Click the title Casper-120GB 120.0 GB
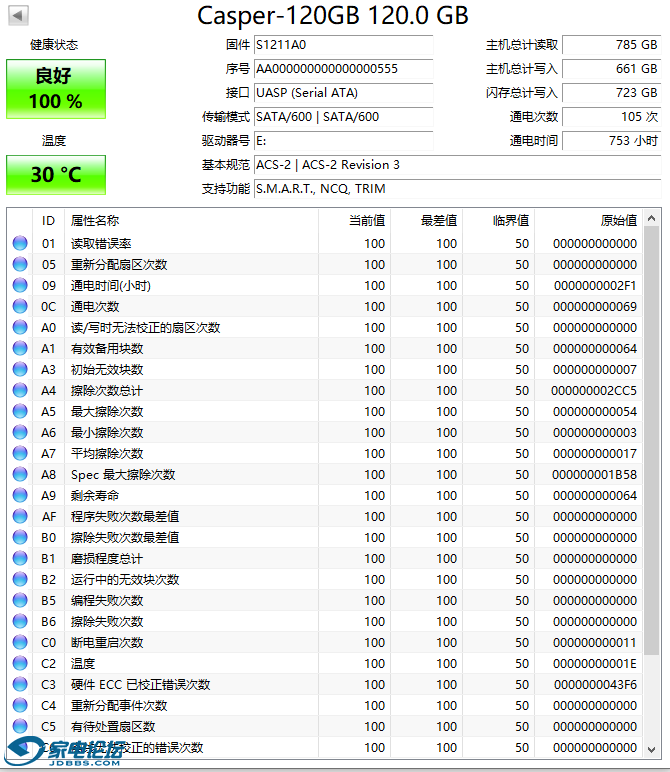Screen dimensions: 670x772 333,16
